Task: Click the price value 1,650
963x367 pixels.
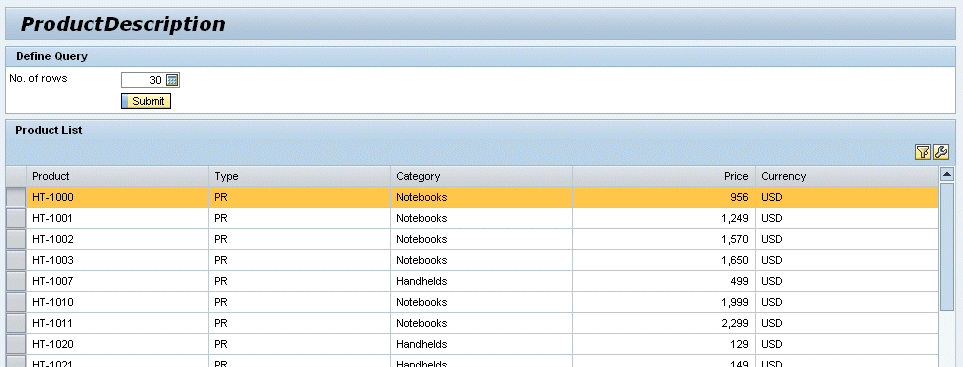Action: pyautogui.click(x=735, y=260)
